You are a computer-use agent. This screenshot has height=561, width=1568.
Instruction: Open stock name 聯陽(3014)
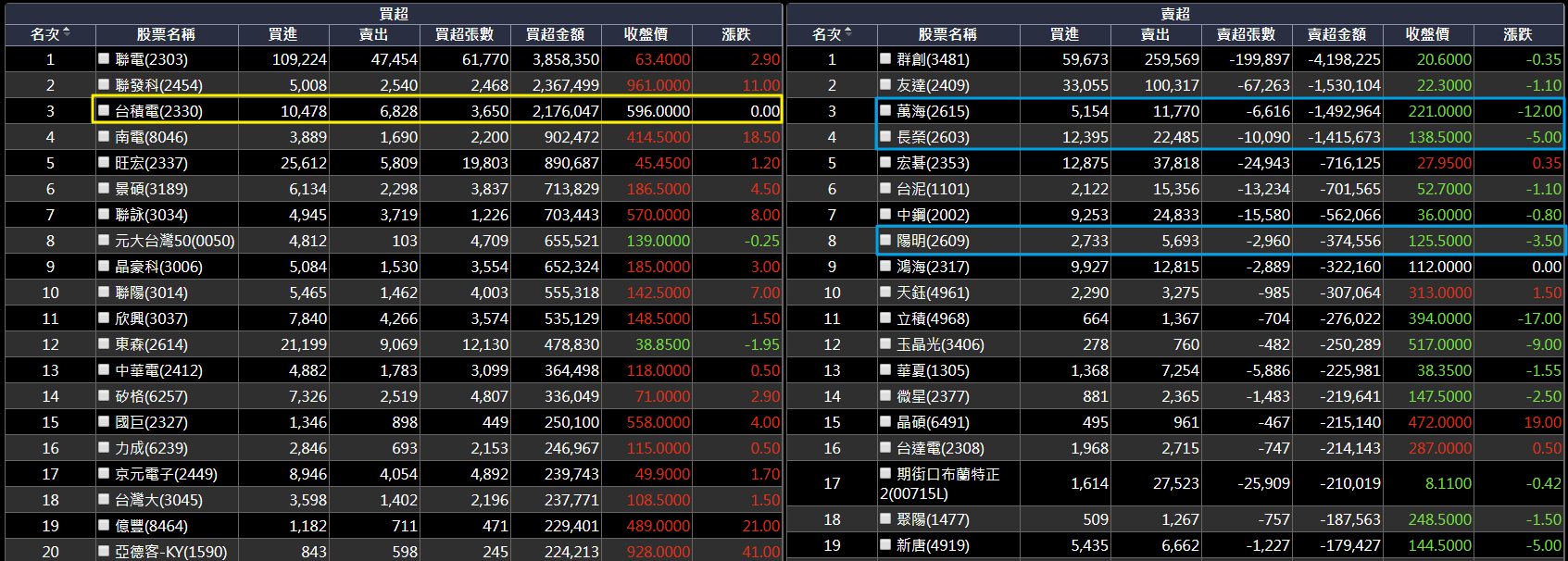click(151, 293)
